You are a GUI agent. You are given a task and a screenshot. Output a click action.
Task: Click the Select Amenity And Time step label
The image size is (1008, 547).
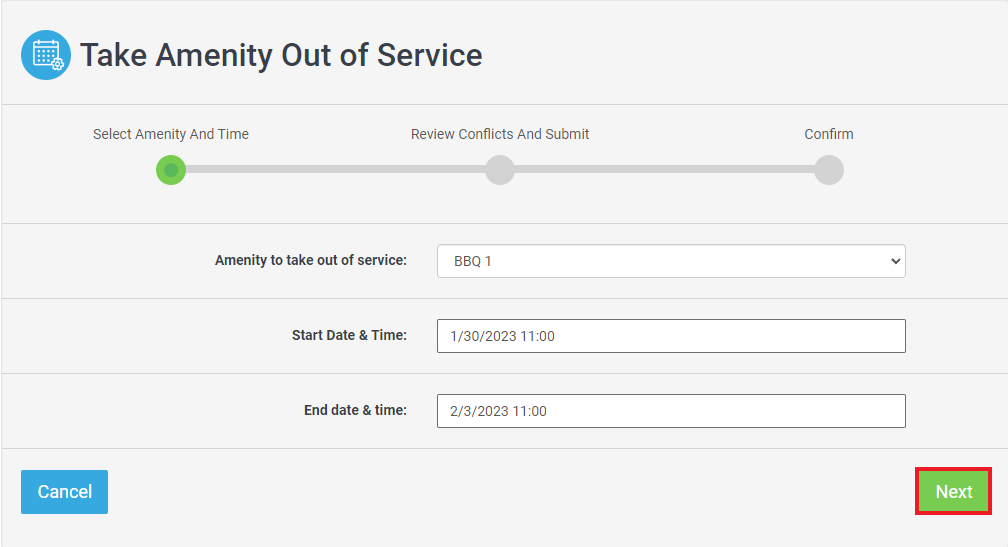point(171,134)
